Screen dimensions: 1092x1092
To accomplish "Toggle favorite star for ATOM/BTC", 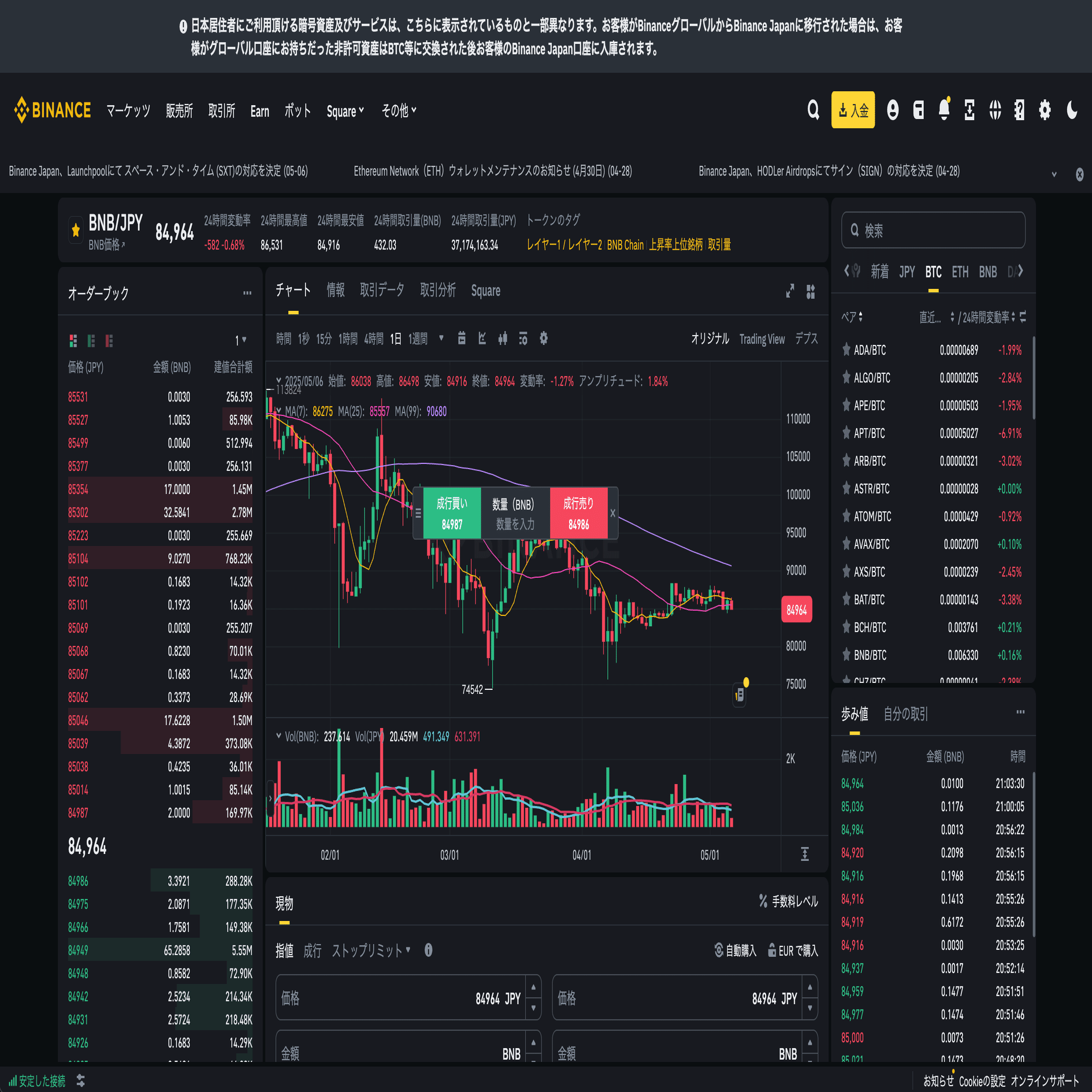I will pyautogui.click(x=846, y=516).
